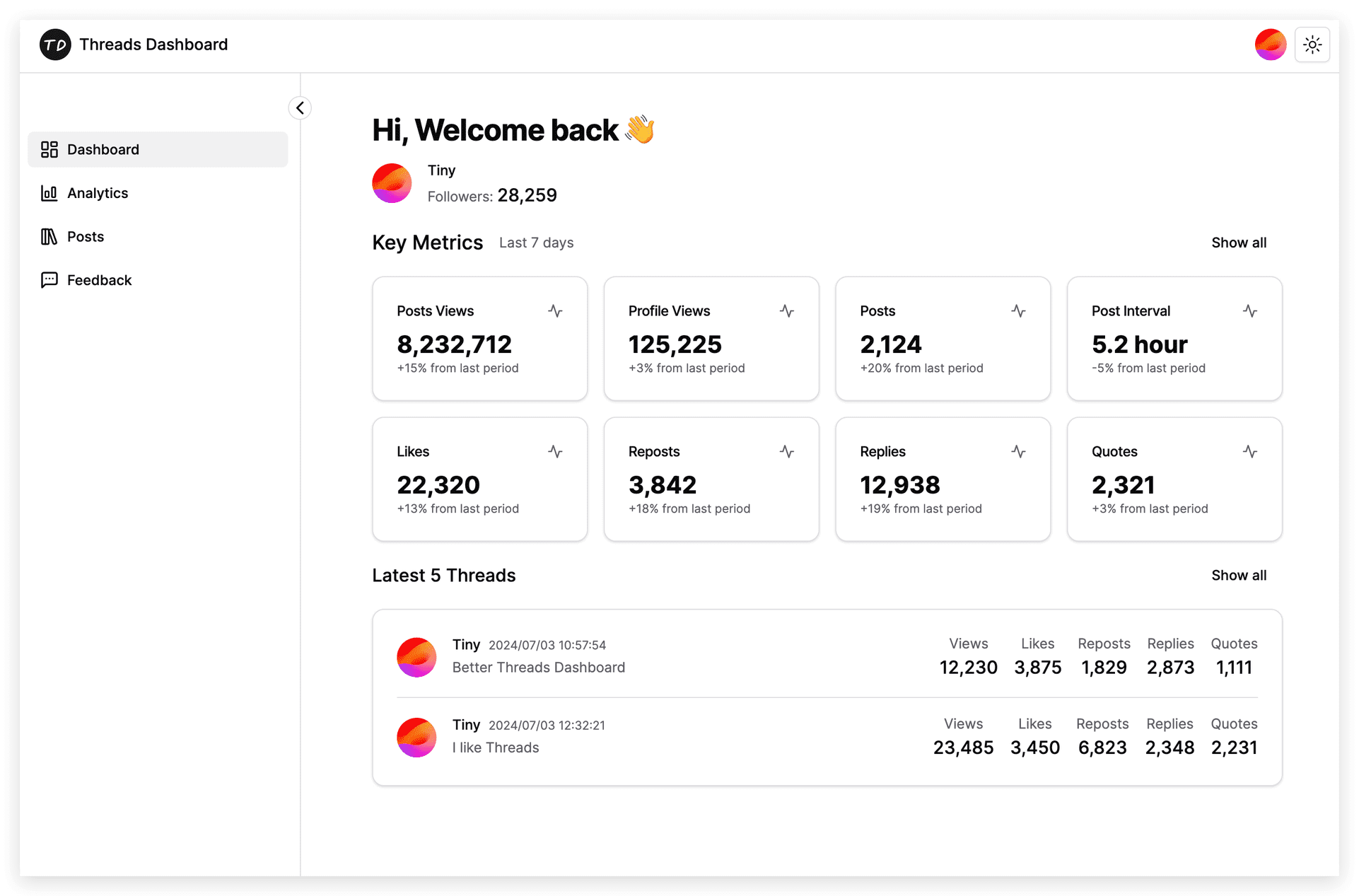The image size is (1359, 896).
Task: Open the Dashboard menu item
Action: 158,149
